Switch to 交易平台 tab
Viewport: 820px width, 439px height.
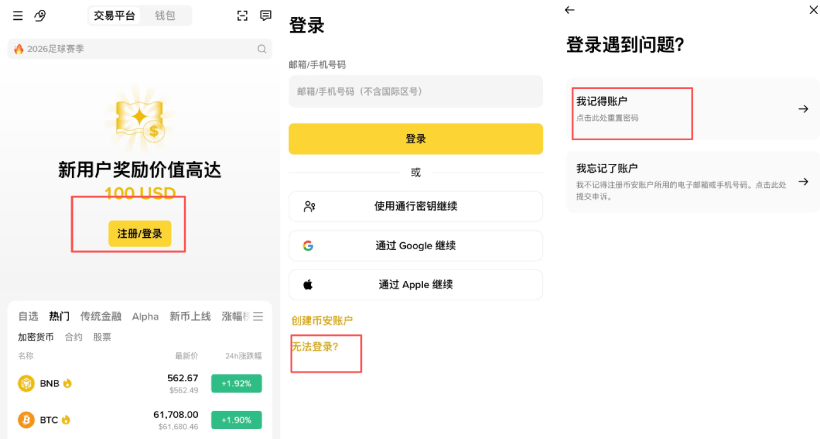(114, 16)
